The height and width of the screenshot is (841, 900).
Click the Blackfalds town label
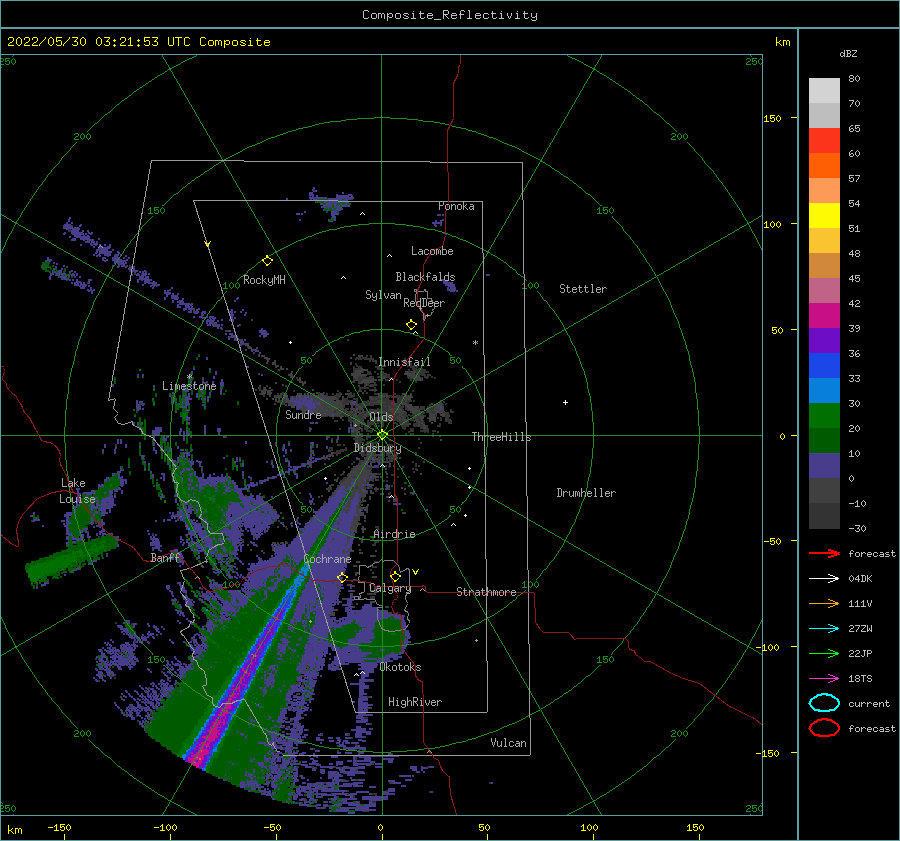tap(425, 277)
